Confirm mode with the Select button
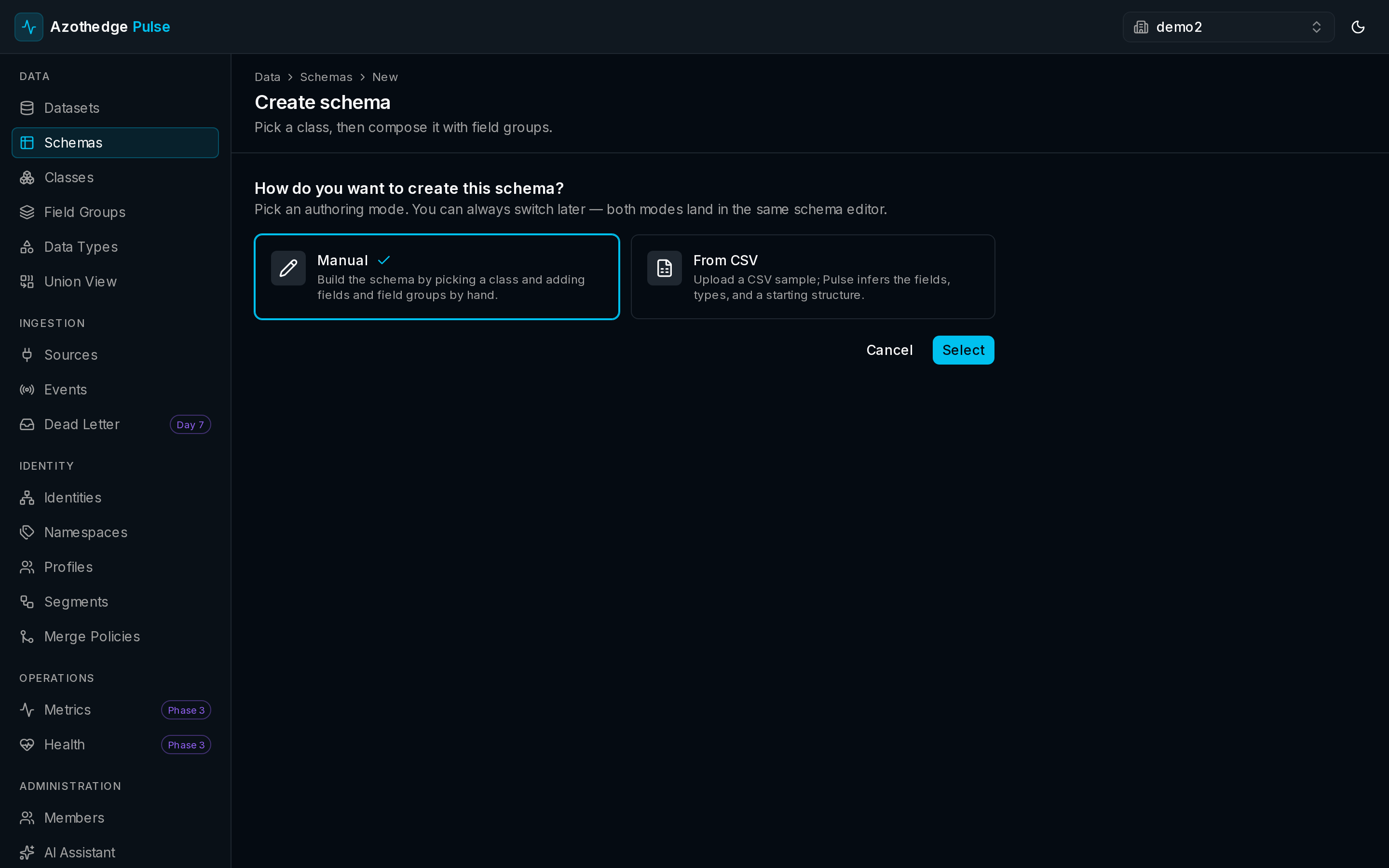This screenshot has height=868, width=1389. click(x=963, y=350)
